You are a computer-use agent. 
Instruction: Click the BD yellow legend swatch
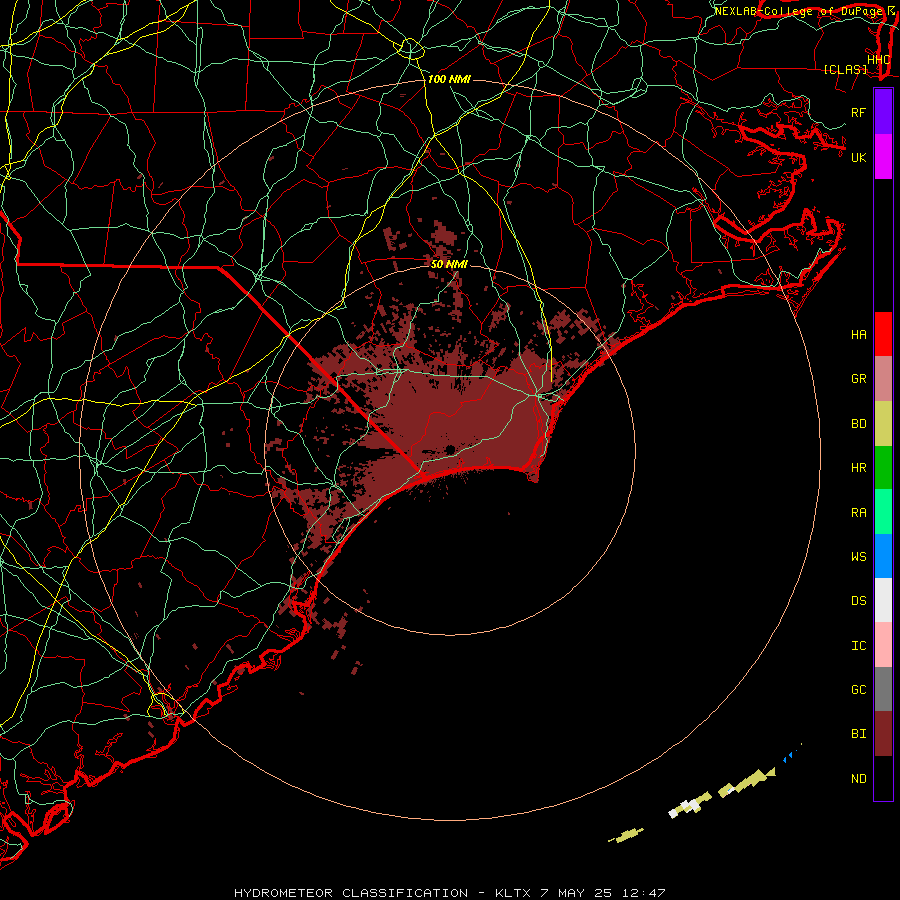(x=883, y=424)
